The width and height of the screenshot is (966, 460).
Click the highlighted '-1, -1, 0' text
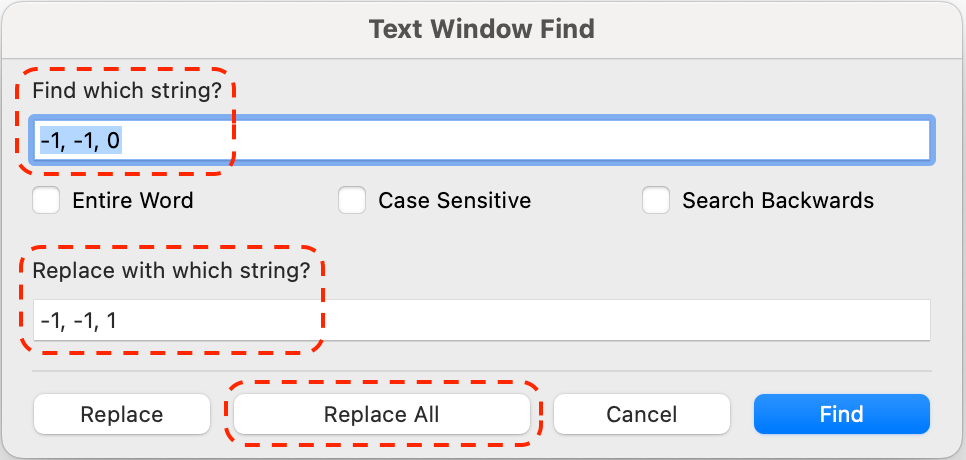(80, 140)
